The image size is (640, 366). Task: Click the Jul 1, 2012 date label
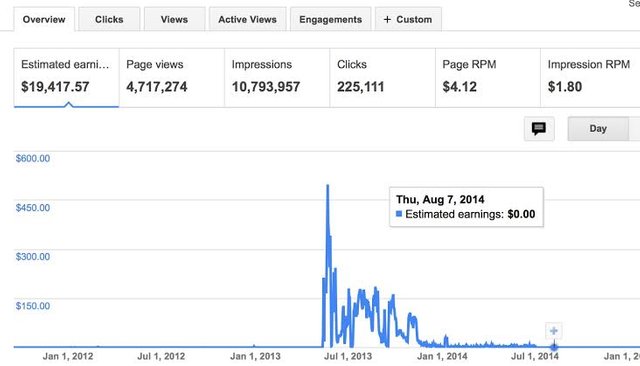(x=161, y=356)
